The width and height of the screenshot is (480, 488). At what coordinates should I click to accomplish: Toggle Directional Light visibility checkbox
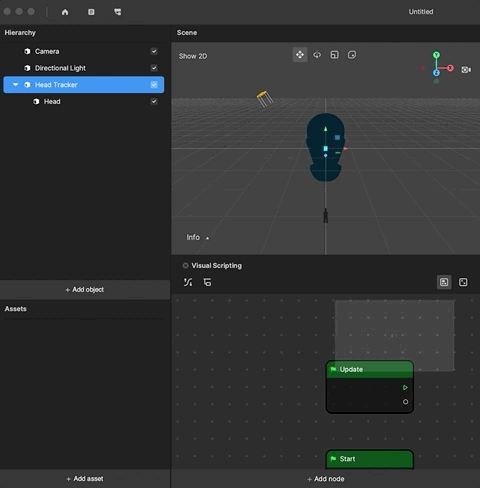click(154, 68)
